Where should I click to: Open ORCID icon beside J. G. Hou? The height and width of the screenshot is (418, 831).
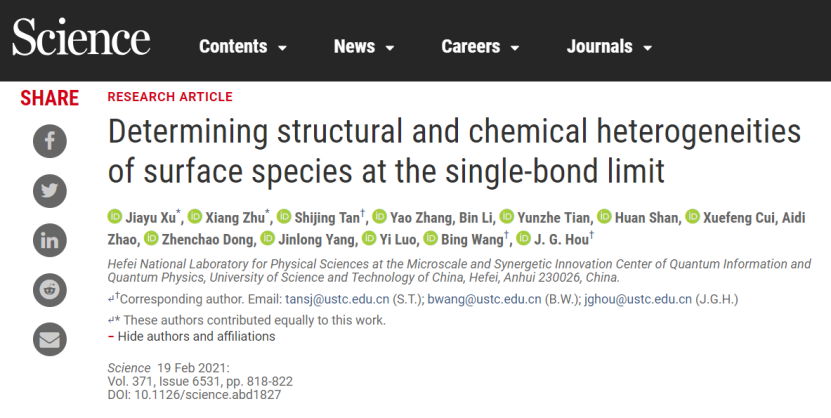point(524,238)
